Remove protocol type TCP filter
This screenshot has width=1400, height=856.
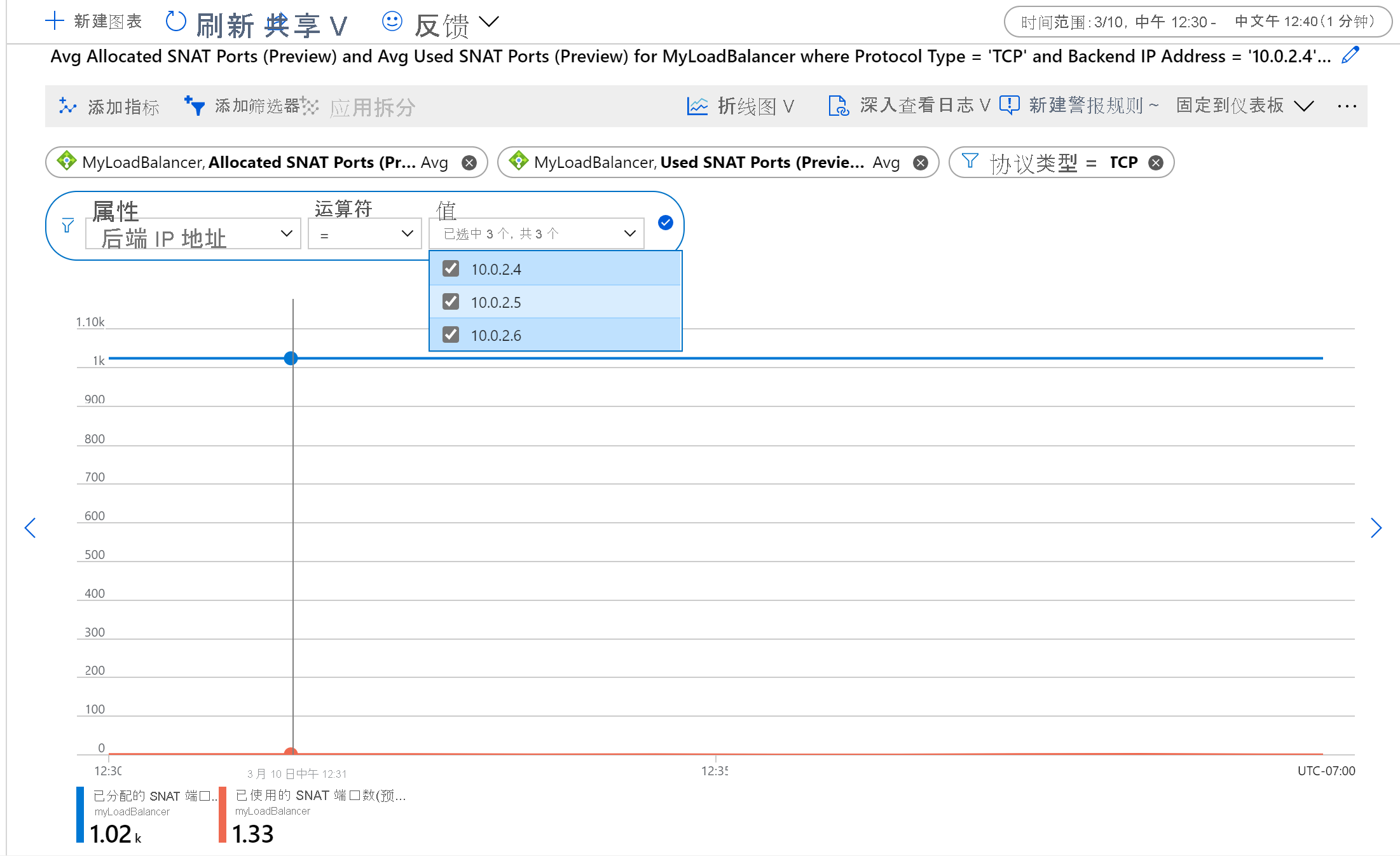1156,163
